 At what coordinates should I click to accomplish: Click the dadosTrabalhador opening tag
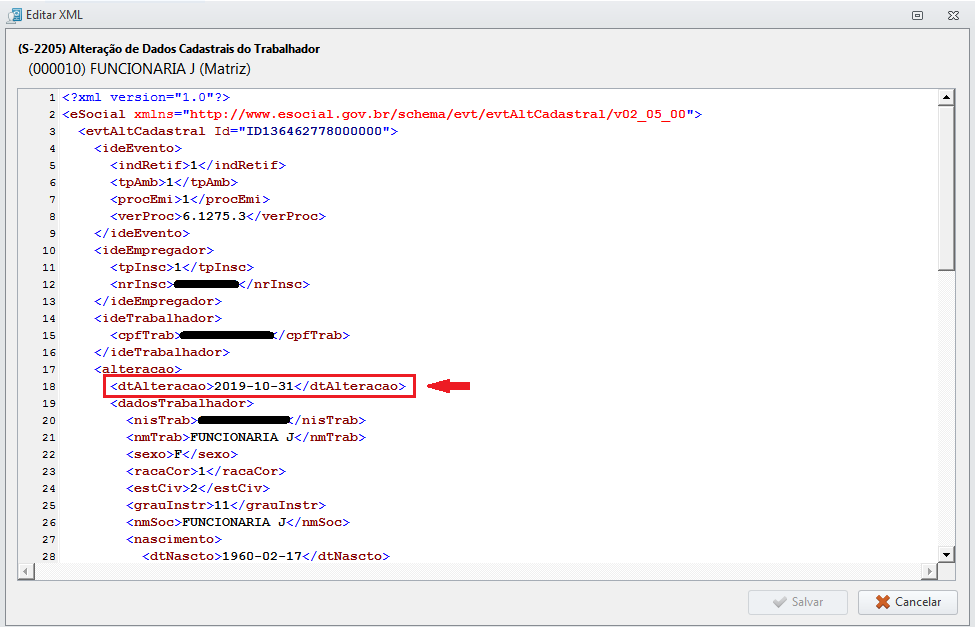tap(182, 403)
